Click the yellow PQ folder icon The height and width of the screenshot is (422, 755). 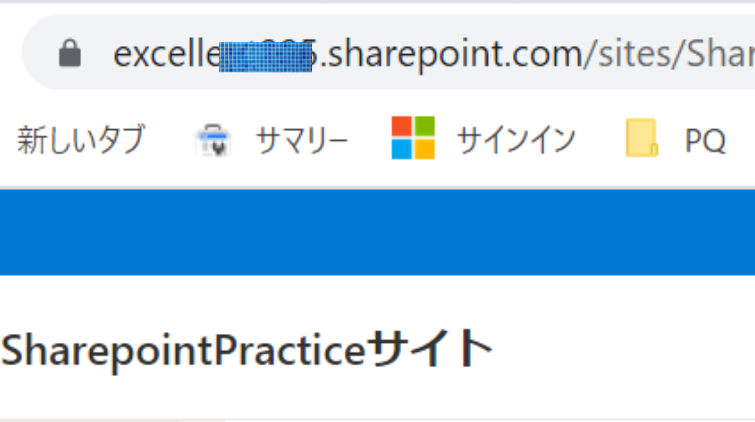[x=641, y=140]
